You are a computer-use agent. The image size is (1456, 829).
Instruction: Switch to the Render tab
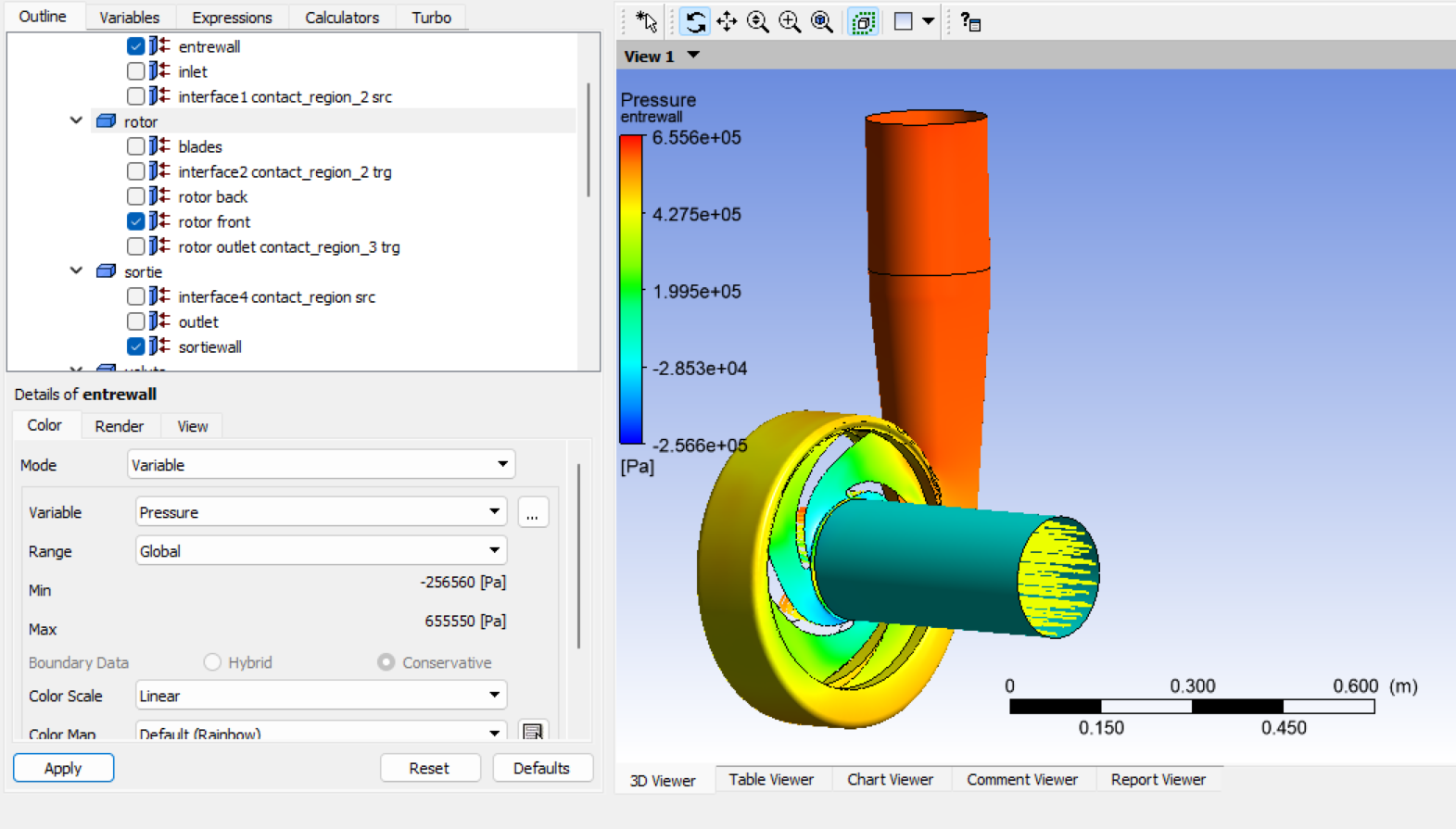(x=120, y=425)
